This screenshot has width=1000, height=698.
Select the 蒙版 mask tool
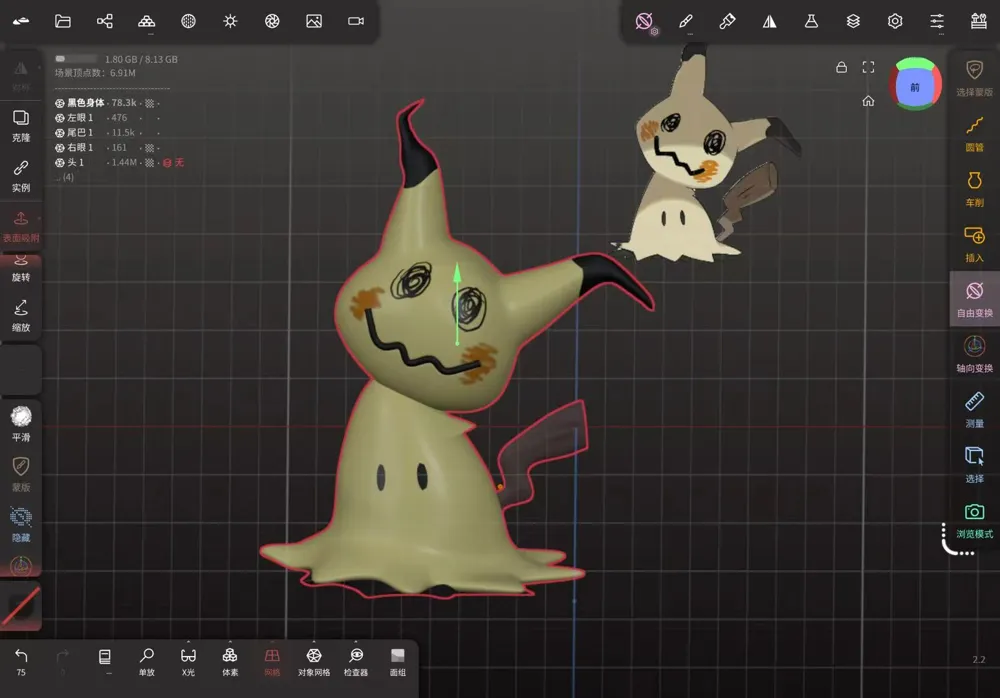(20, 475)
